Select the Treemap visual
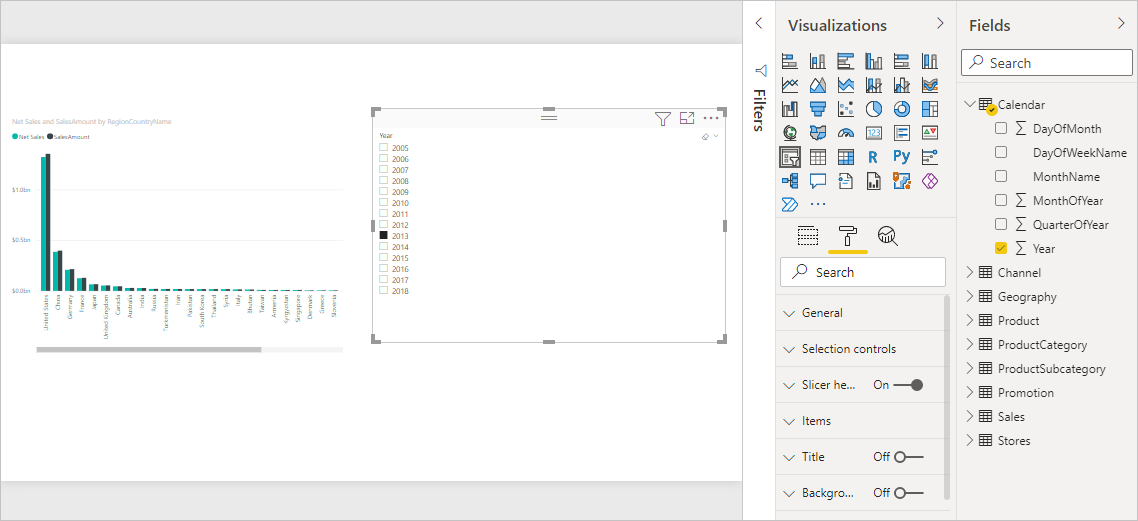1138x521 pixels. pyautogui.click(x=930, y=109)
